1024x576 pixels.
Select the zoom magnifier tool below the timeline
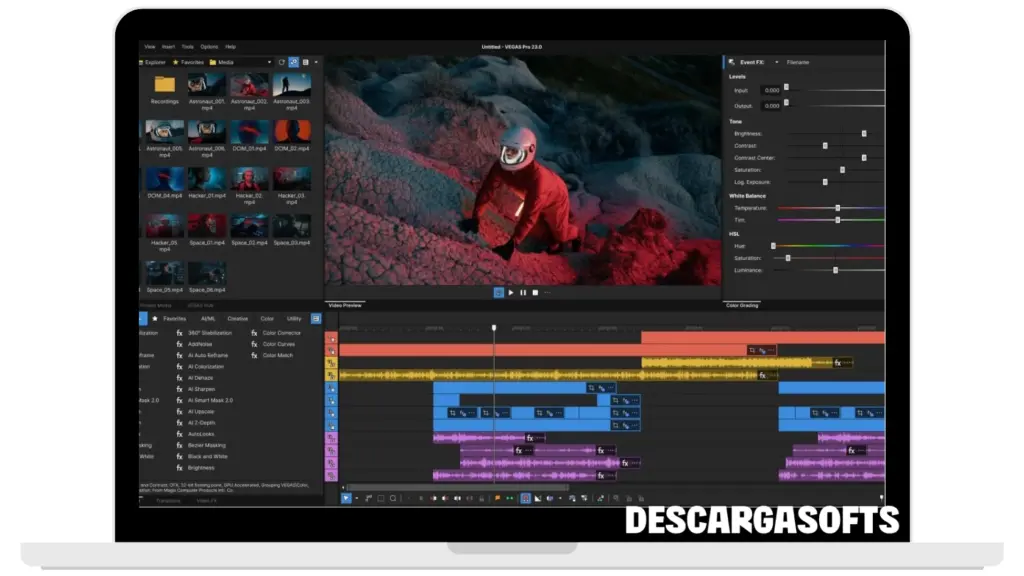click(x=393, y=498)
